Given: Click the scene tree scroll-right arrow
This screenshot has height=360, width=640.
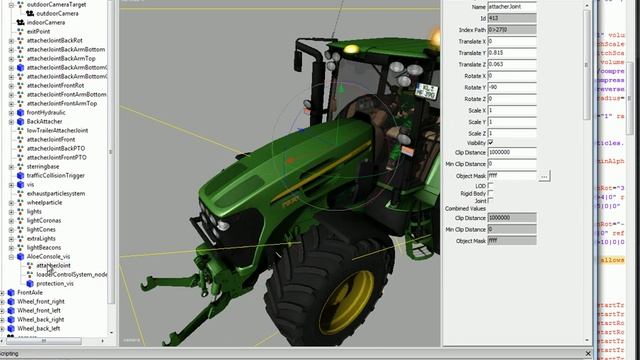Looking at the screenshot, I should (102, 340).
